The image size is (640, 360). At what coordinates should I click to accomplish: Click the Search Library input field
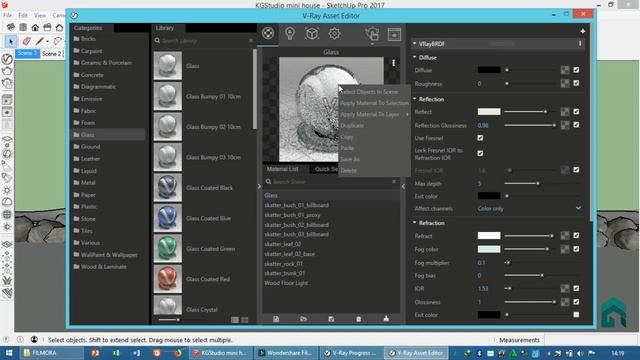(204, 40)
